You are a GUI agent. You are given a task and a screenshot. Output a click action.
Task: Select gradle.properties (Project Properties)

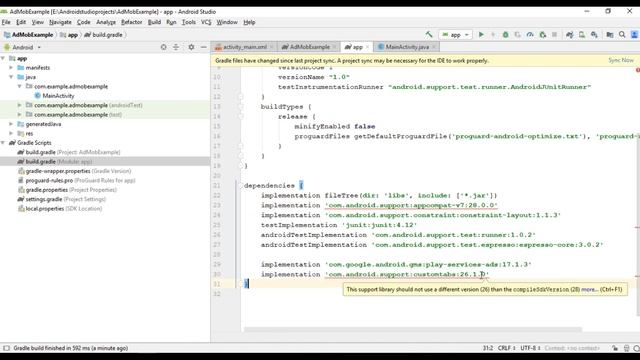coord(67,190)
